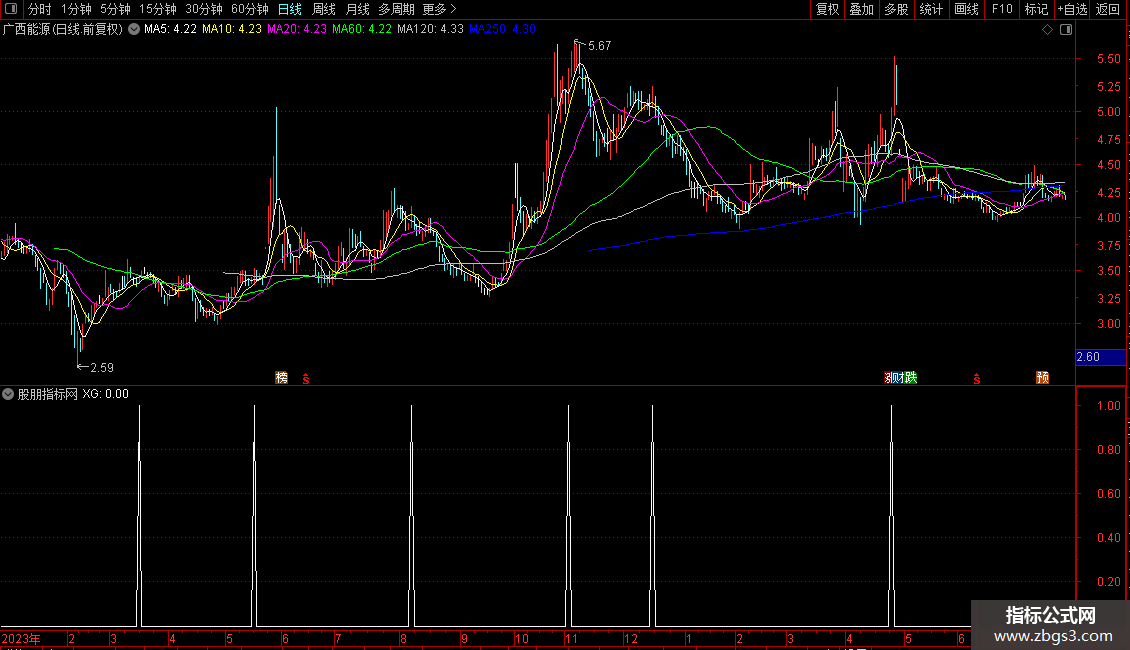Click the green MA60: 4.22 label
The height and width of the screenshot is (650, 1130).
(x=362, y=30)
